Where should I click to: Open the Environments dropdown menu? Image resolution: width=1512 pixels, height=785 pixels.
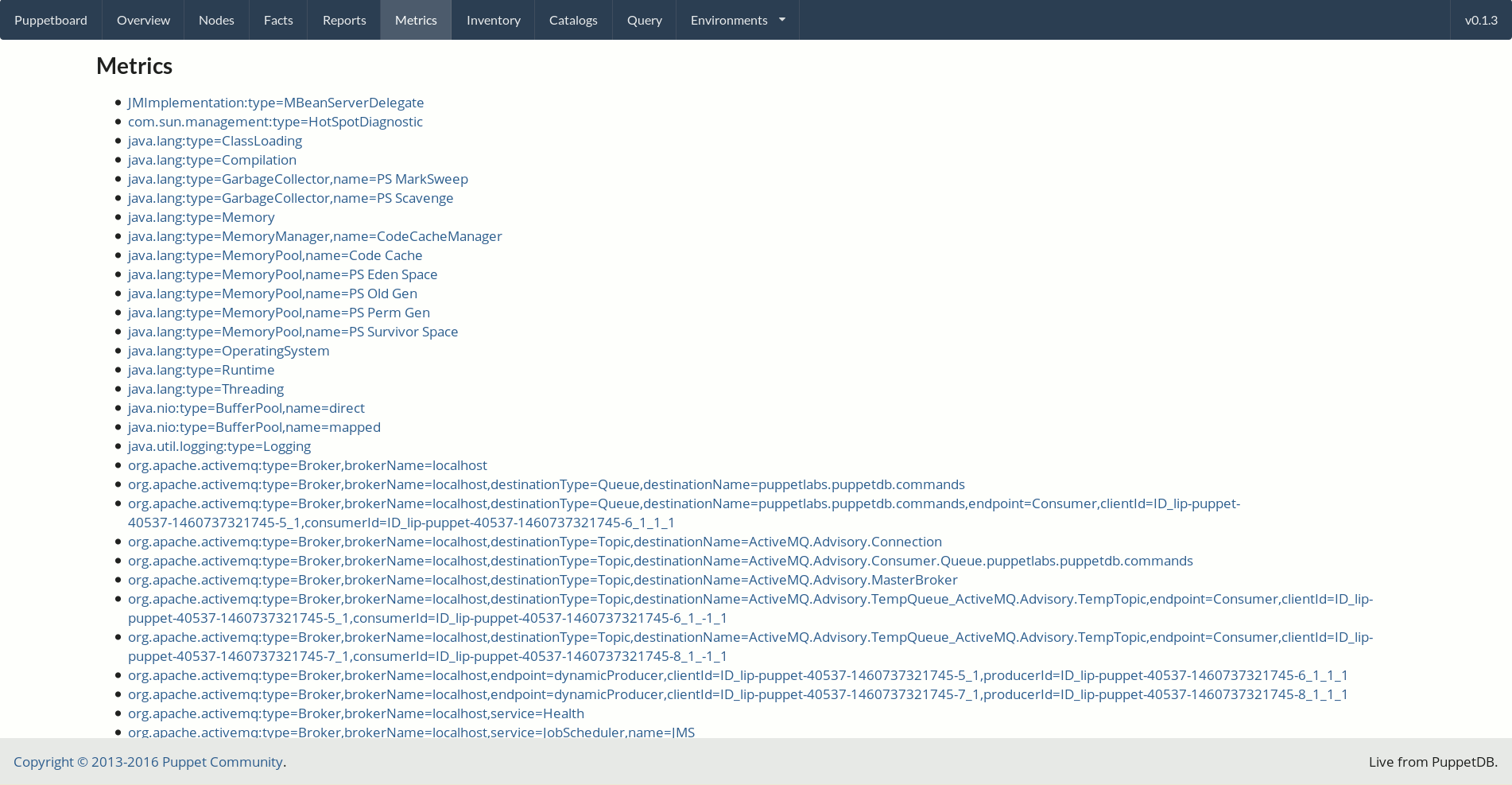[x=737, y=20]
